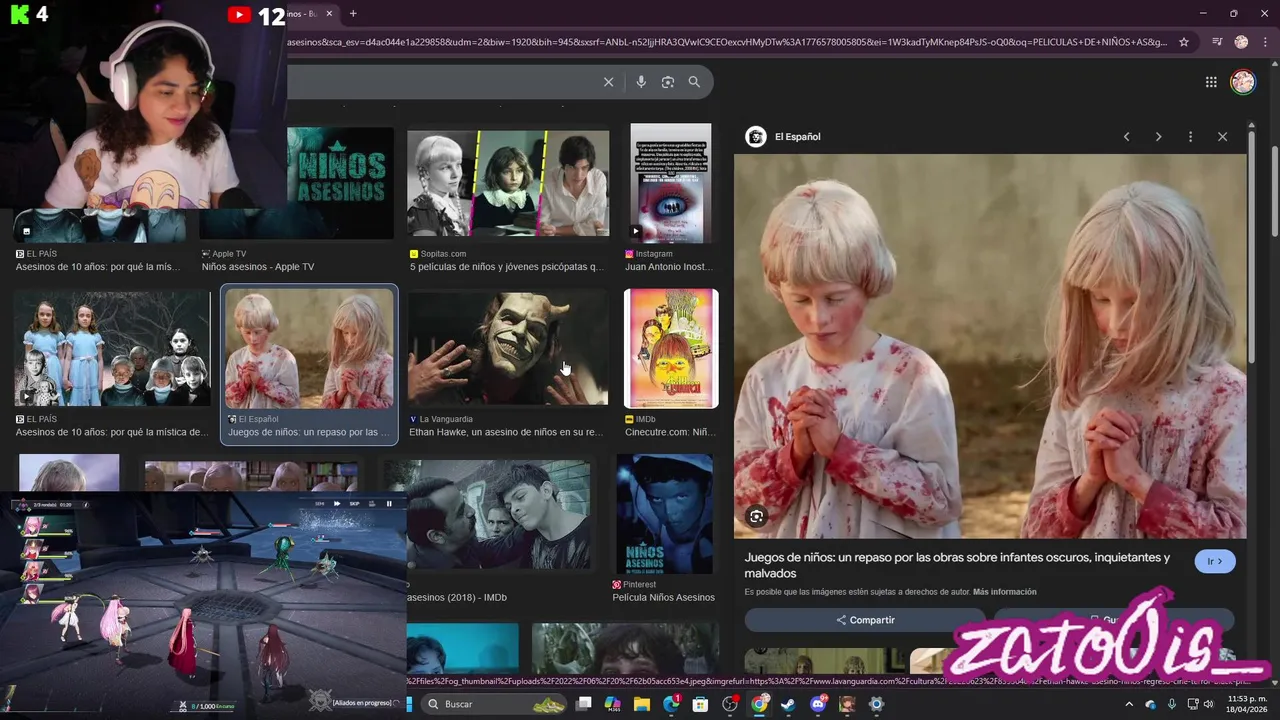Open Settings gear from the taskbar
The image size is (1280, 720).
tap(876, 704)
